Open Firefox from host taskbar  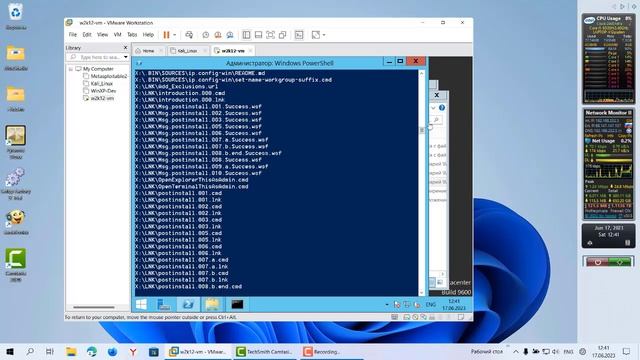click(x=112, y=351)
